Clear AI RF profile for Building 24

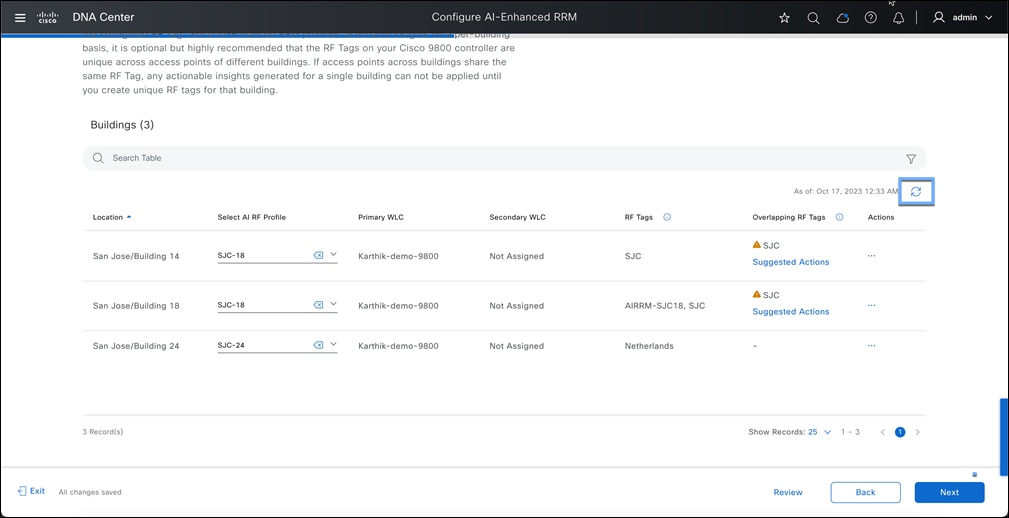318,345
